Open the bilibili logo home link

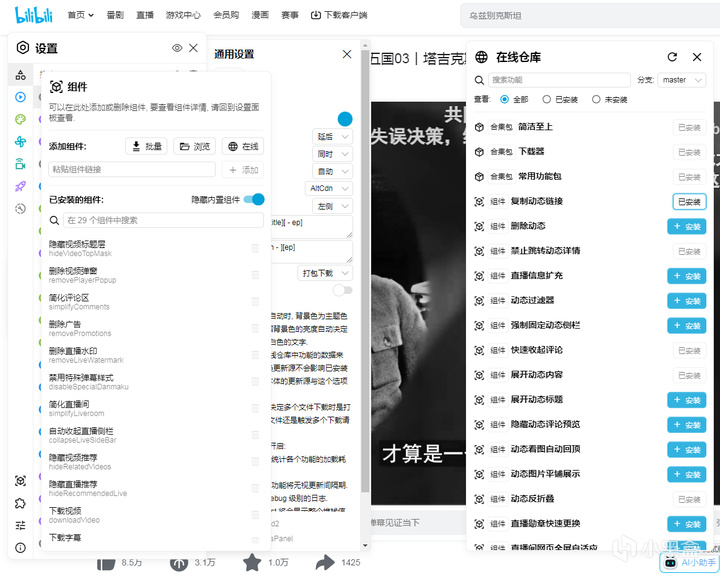tap(34, 15)
